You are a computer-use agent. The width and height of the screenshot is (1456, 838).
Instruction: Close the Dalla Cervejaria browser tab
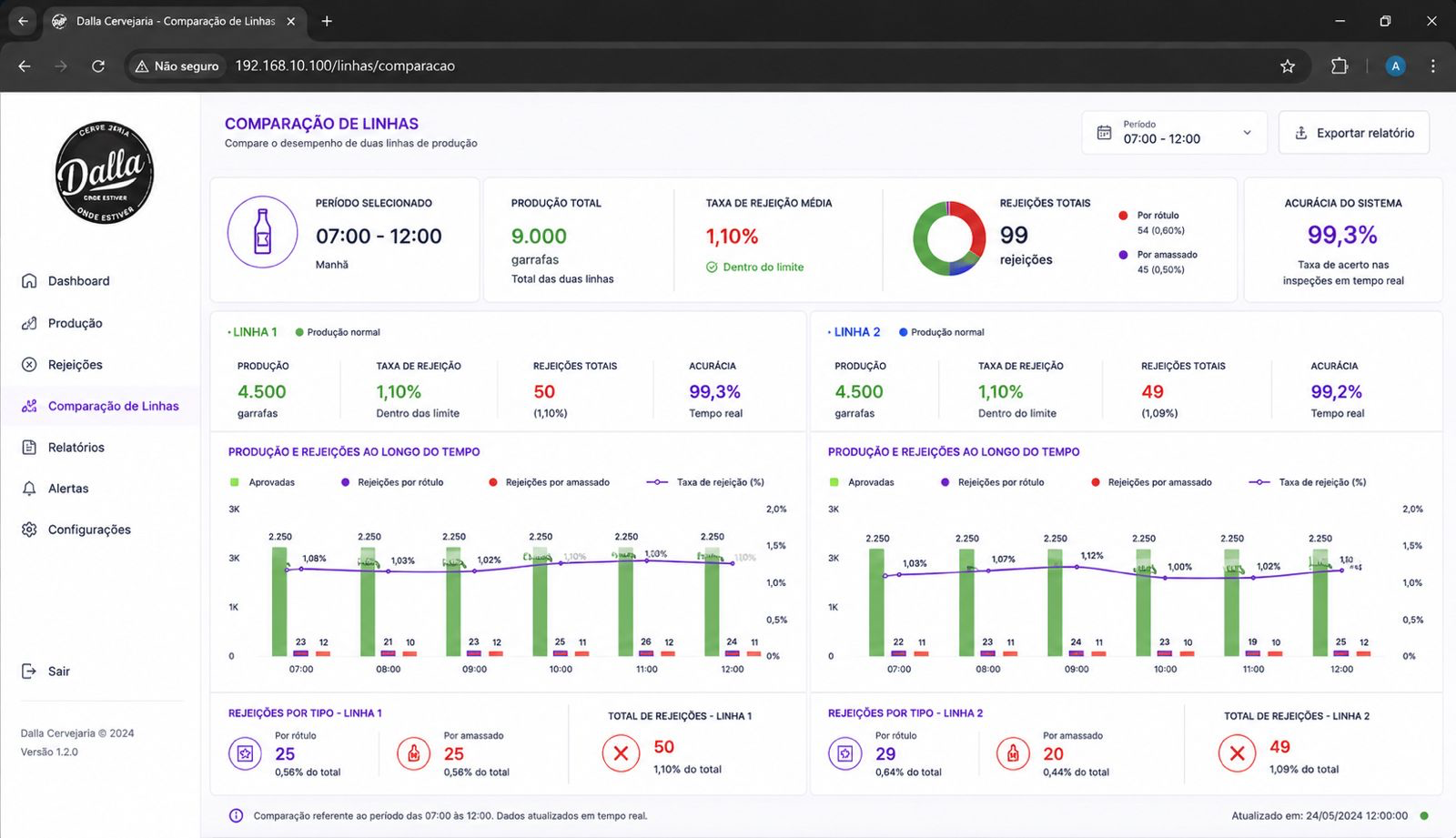coord(291,21)
